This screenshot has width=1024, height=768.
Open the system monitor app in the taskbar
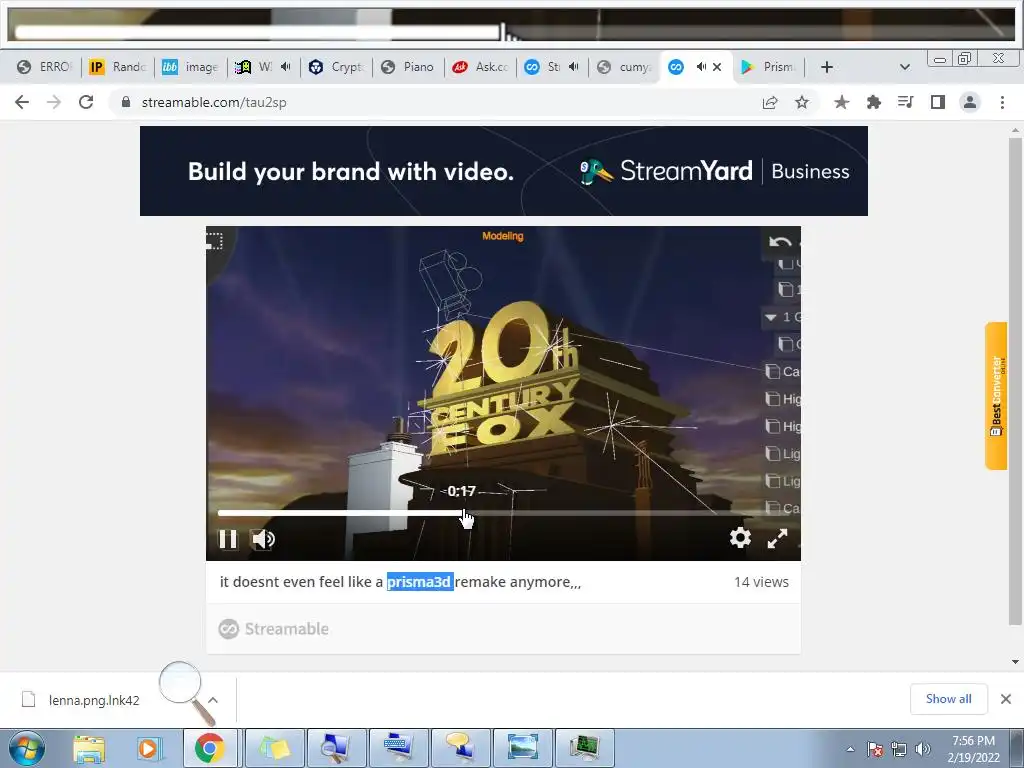(x=584, y=748)
